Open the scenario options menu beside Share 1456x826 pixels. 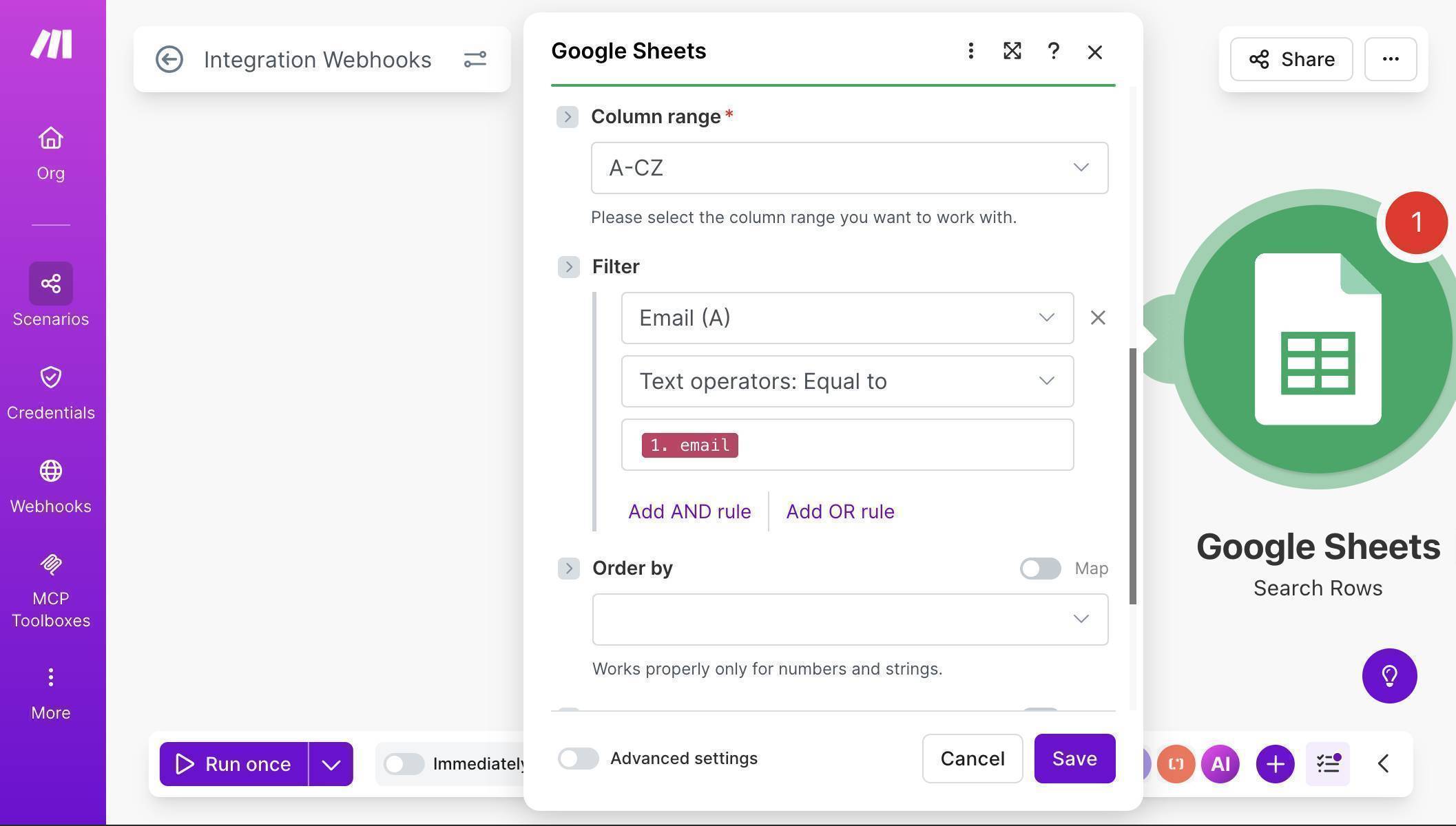point(1390,59)
